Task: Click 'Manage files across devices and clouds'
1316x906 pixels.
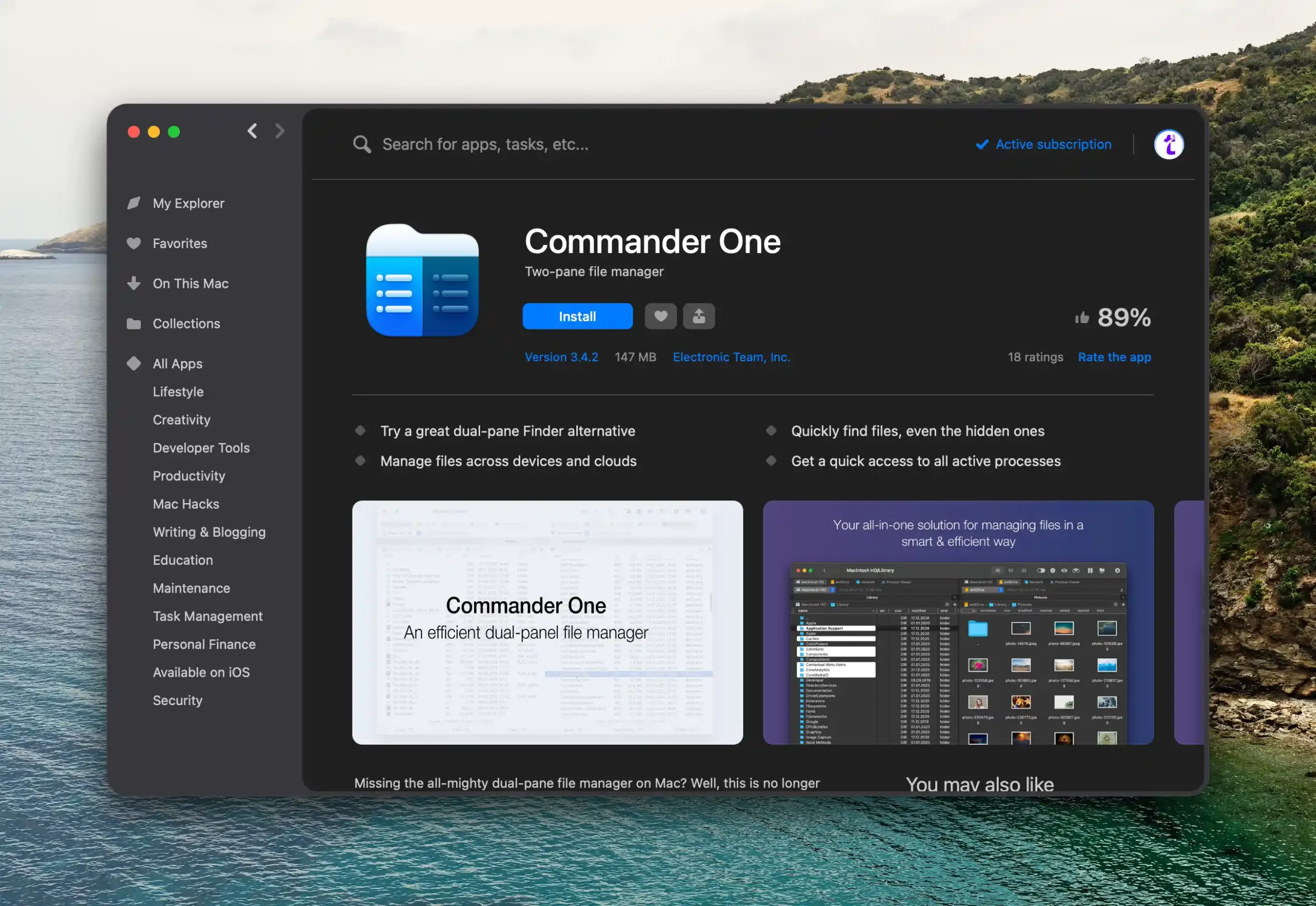Action: point(508,461)
